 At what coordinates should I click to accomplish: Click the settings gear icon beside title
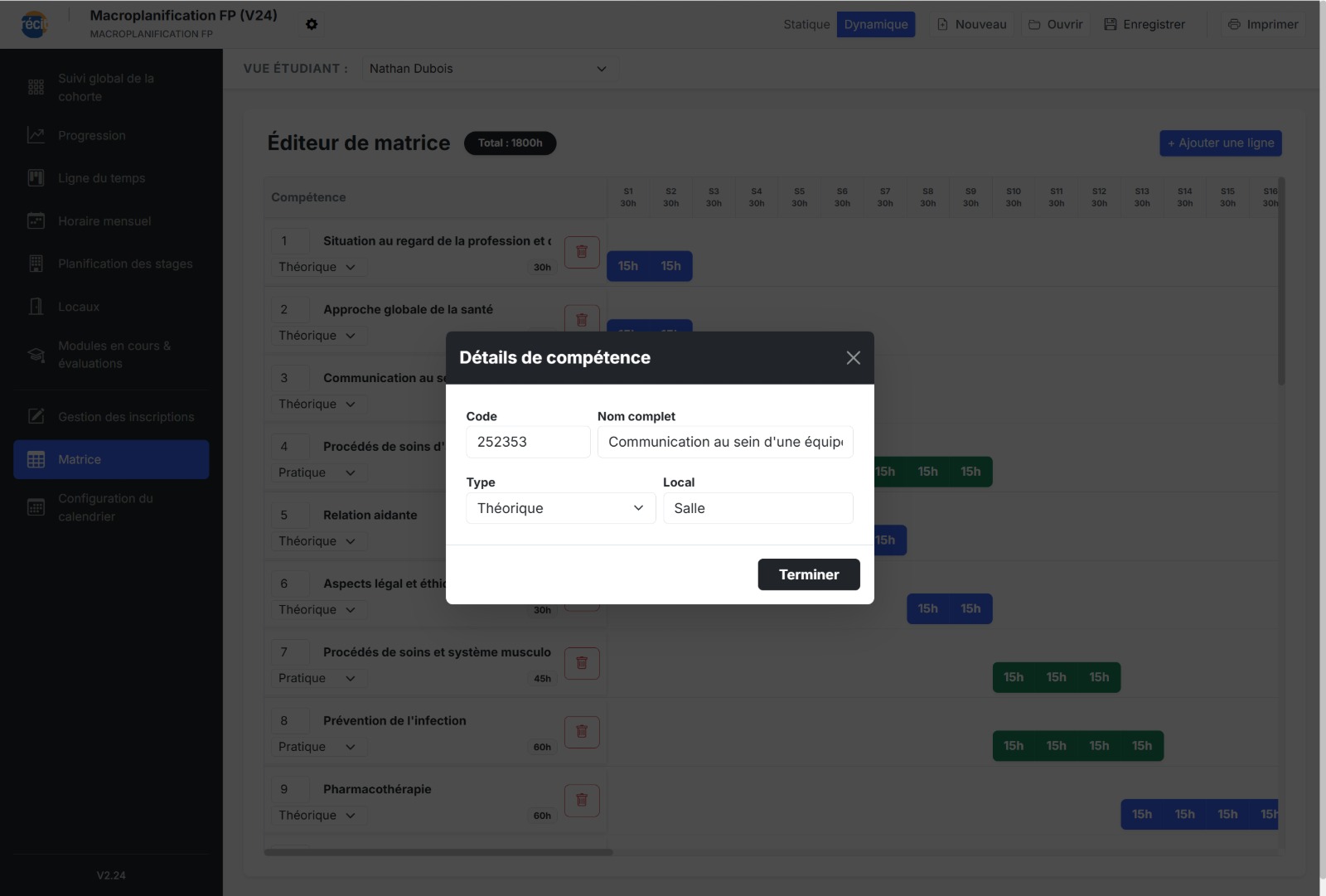[312, 24]
